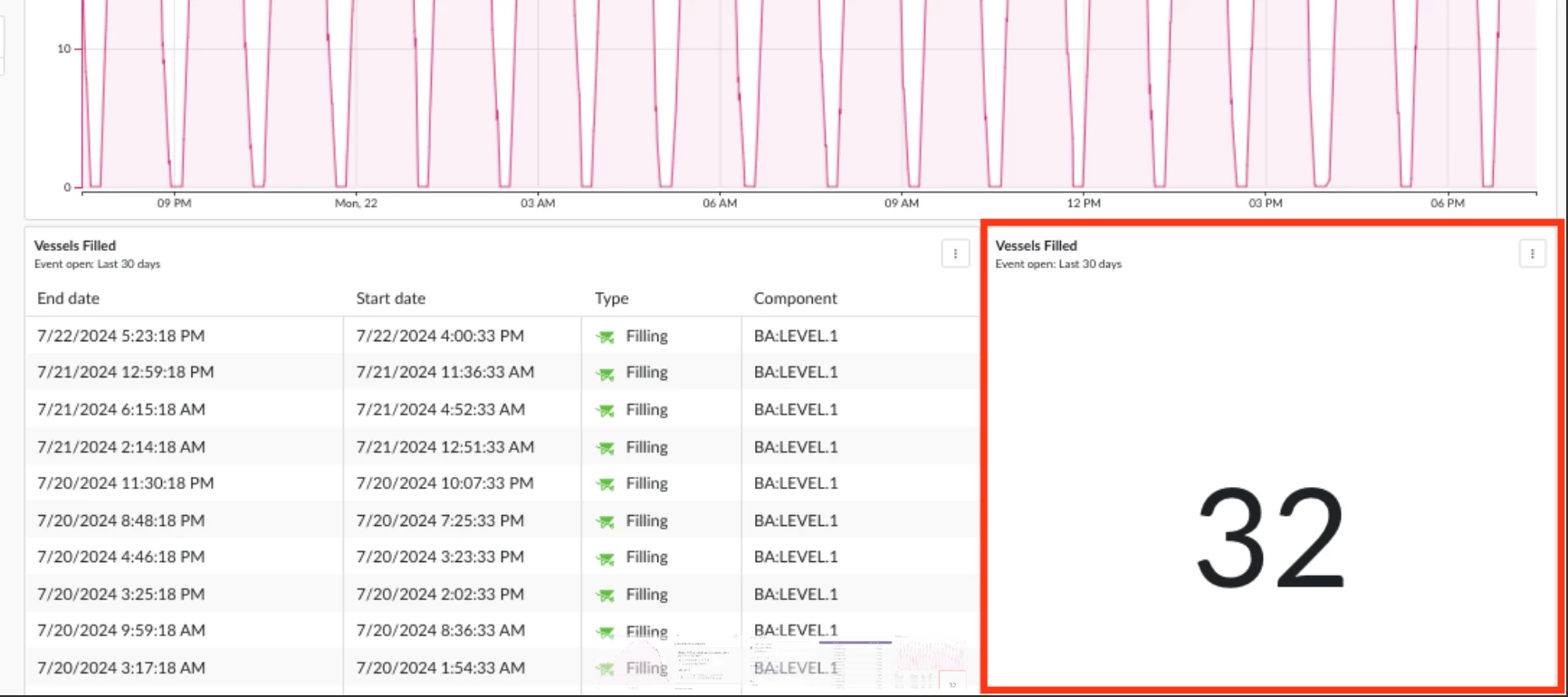Open options menu of Vessels Filled table panel
This screenshot has width=1568, height=697.
(955, 254)
